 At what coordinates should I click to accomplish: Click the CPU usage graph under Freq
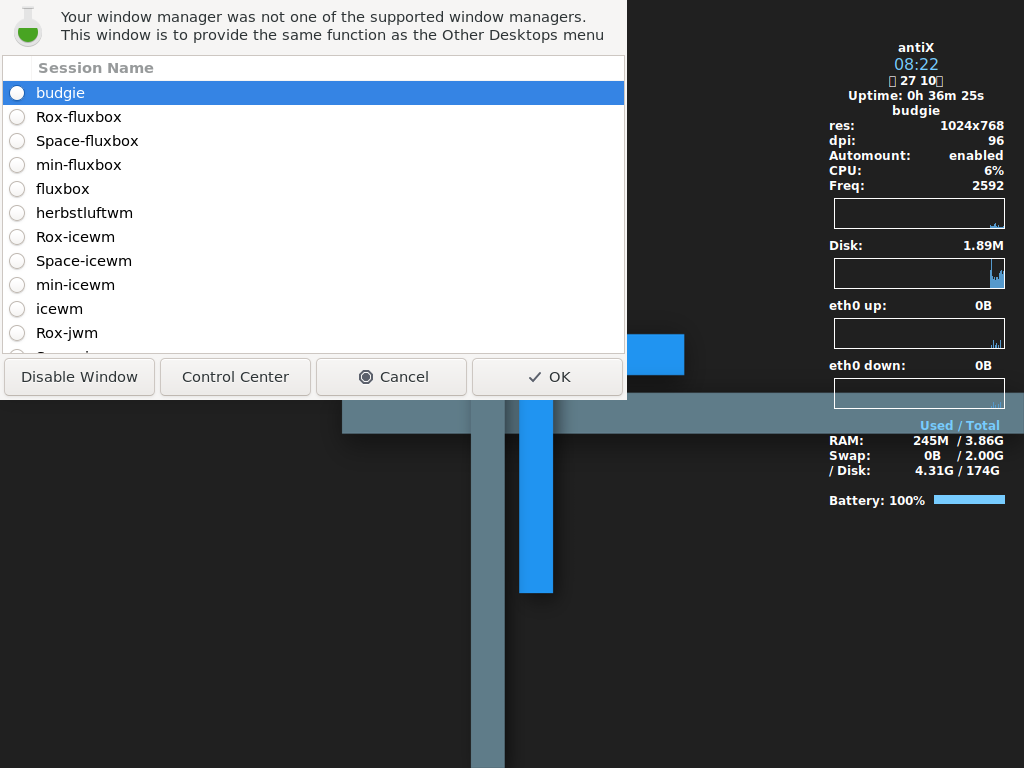click(x=920, y=214)
